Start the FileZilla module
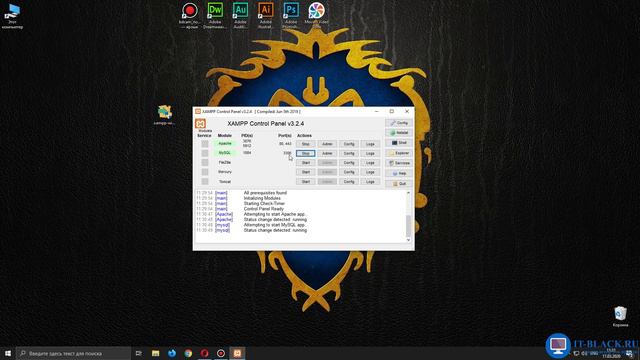The height and width of the screenshot is (360, 640). click(306, 163)
